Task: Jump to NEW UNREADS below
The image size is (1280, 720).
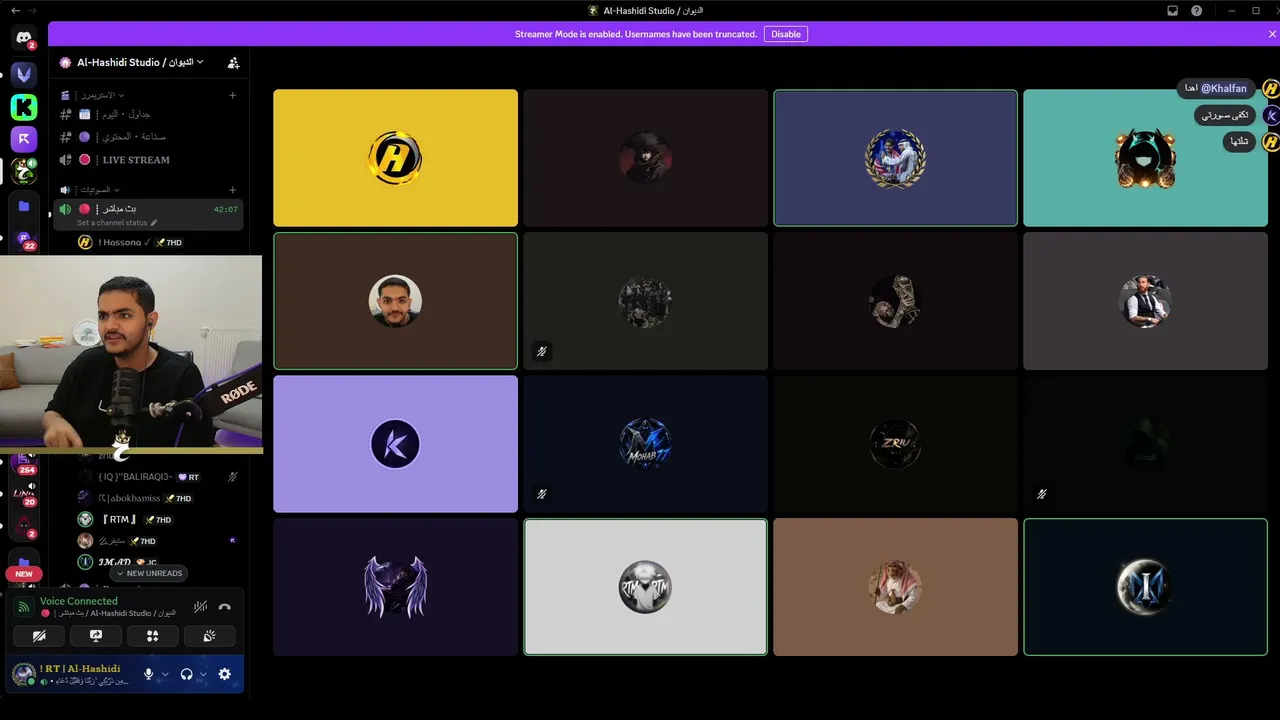Action: point(149,573)
